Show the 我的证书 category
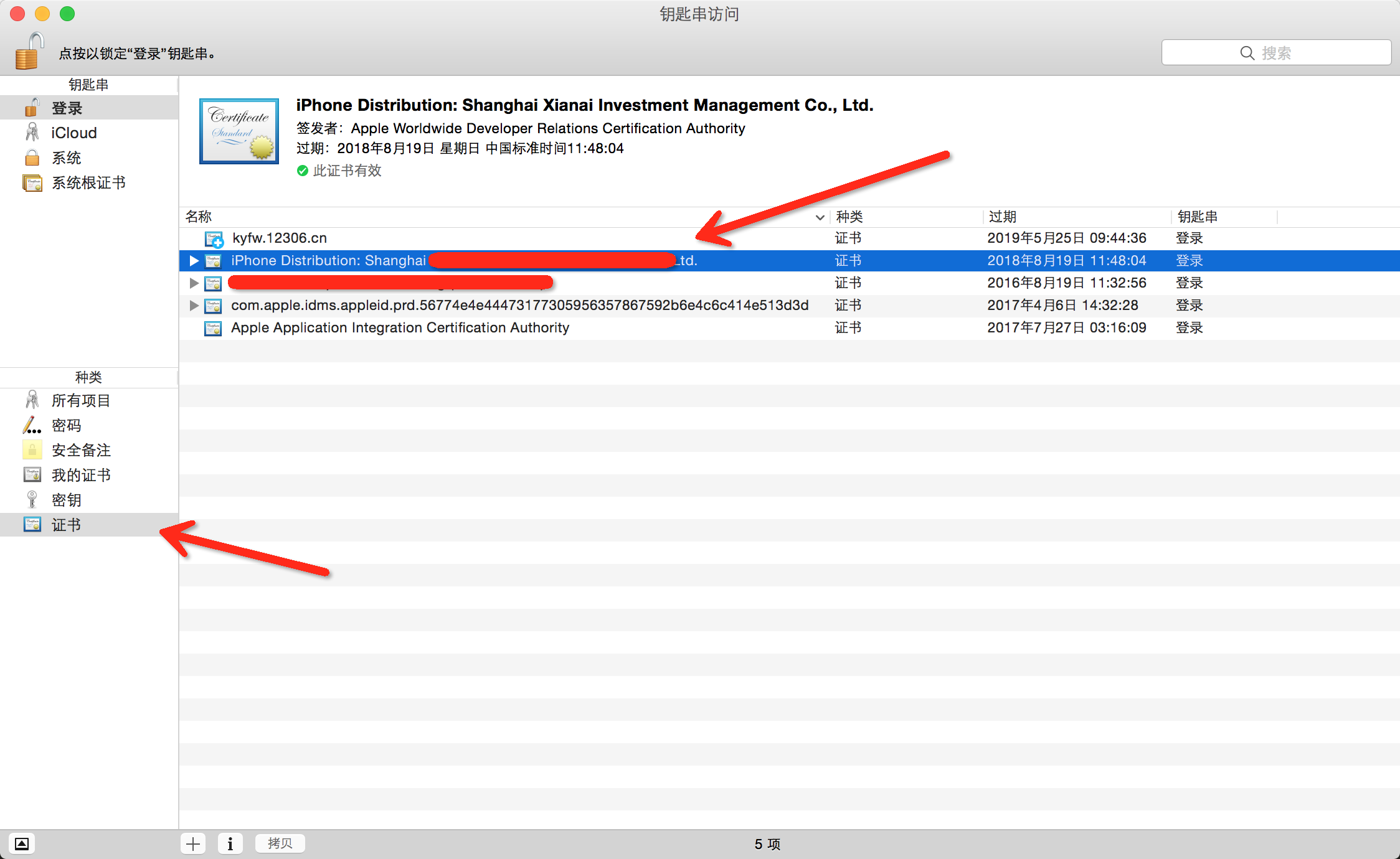1400x859 pixels. [x=89, y=475]
